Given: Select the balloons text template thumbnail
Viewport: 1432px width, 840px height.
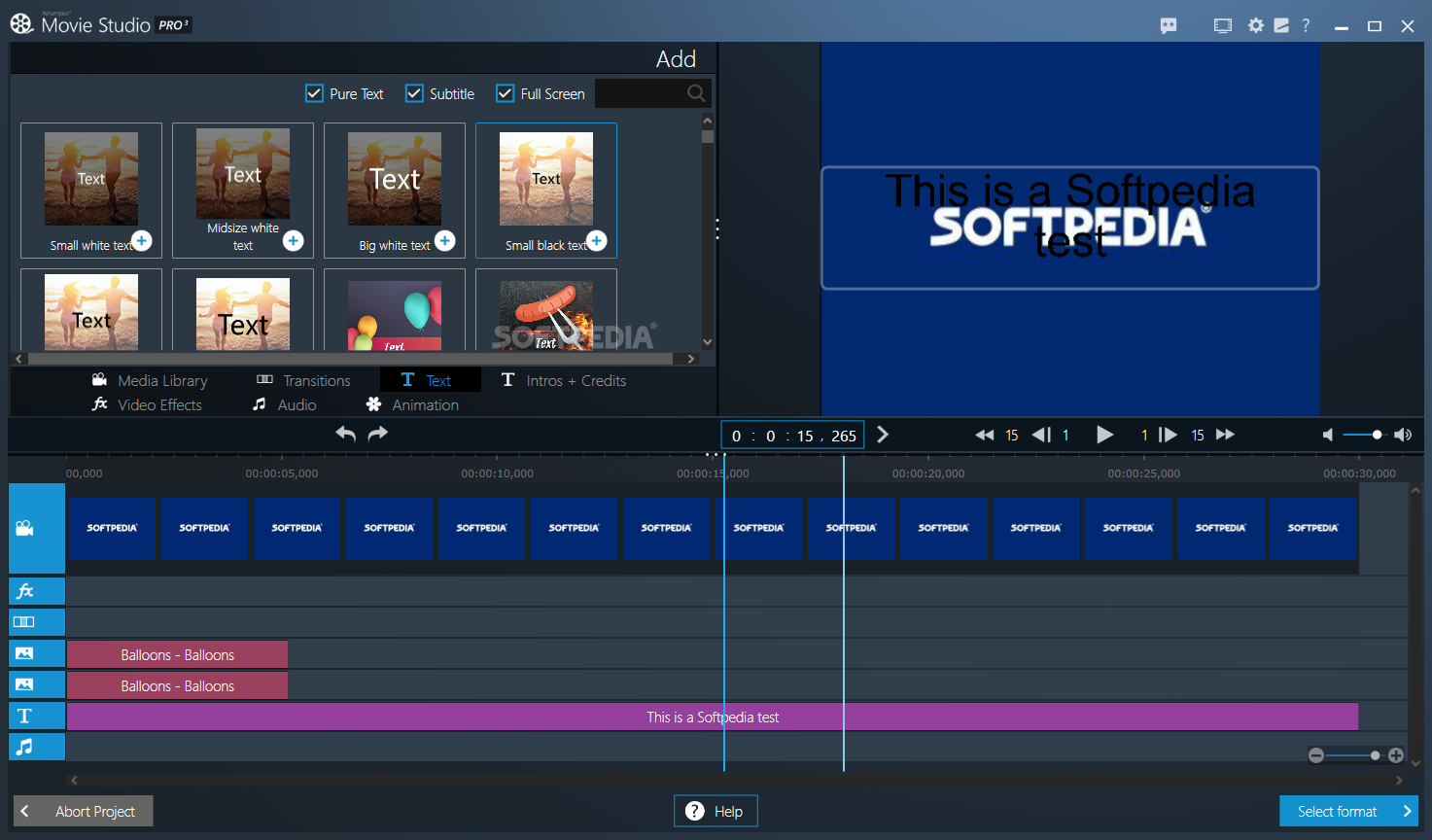Looking at the screenshot, I should (x=395, y=315).
